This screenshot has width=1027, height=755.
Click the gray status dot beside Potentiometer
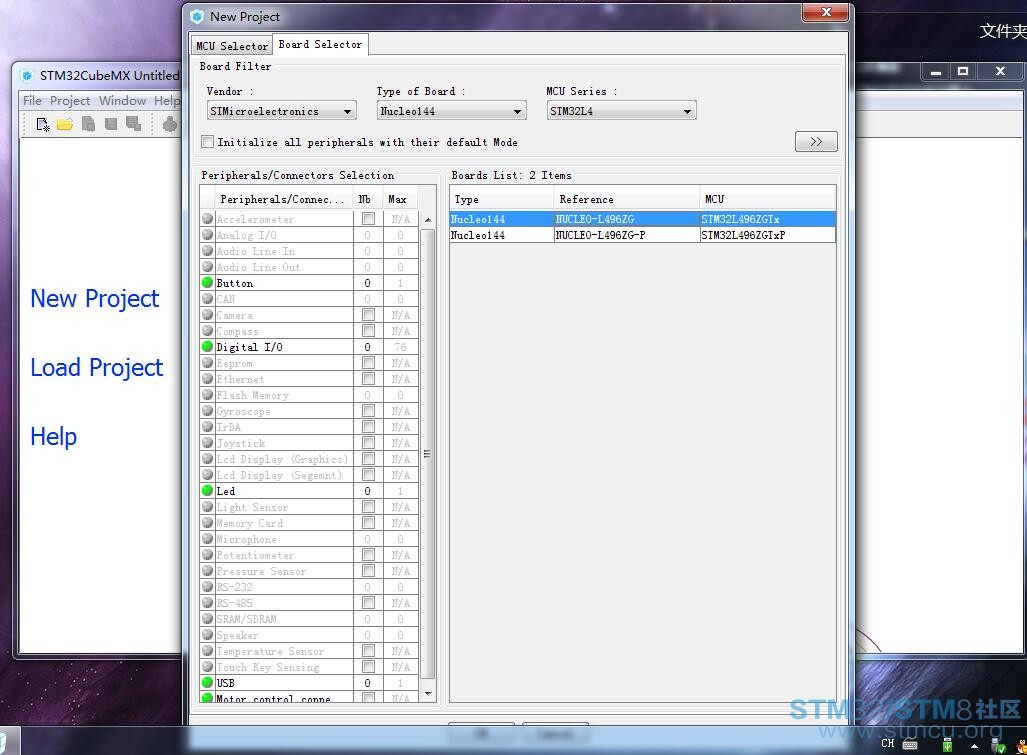208,555
